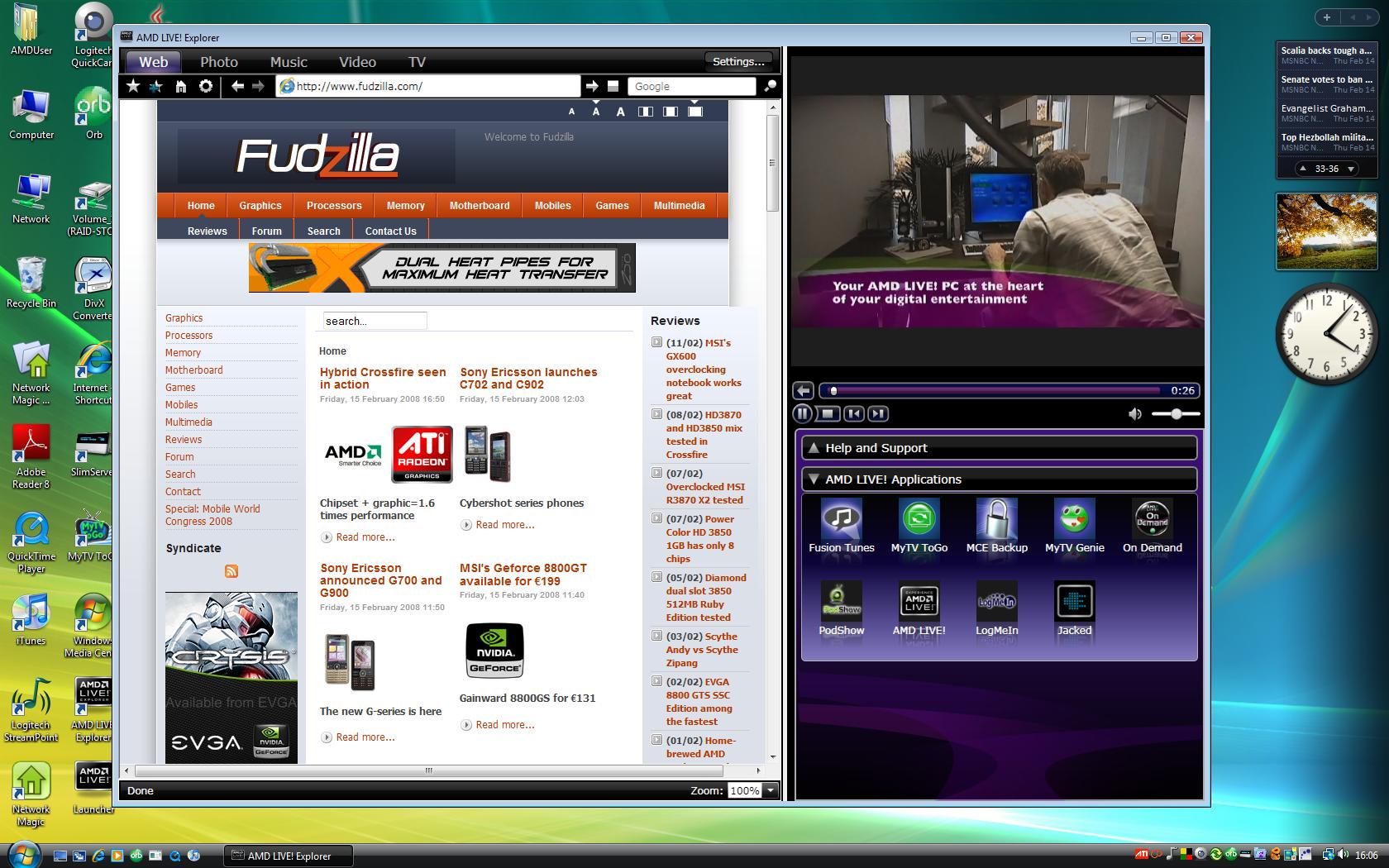The height and width of the screenshot is (868, 1389).
Task: Mute the video player audio
Action: [x=1136, y=414]
